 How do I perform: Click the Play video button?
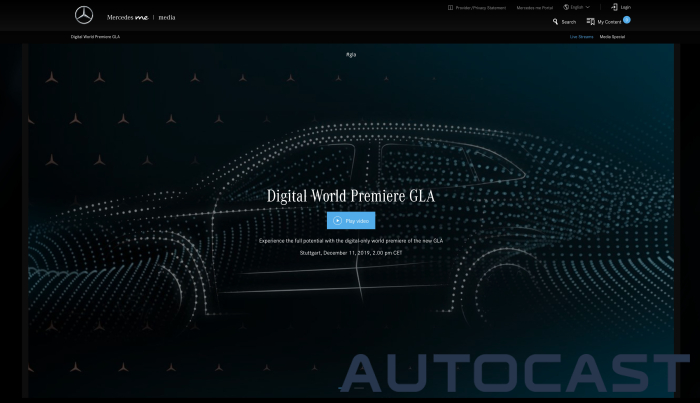click(351, 220)
